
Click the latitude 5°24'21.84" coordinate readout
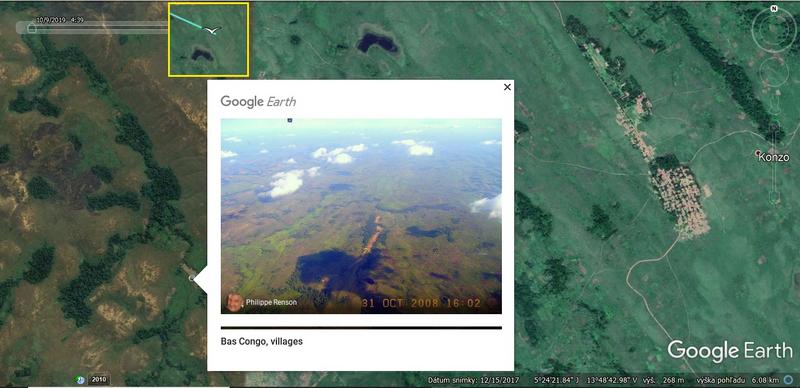tap(557, 380)
